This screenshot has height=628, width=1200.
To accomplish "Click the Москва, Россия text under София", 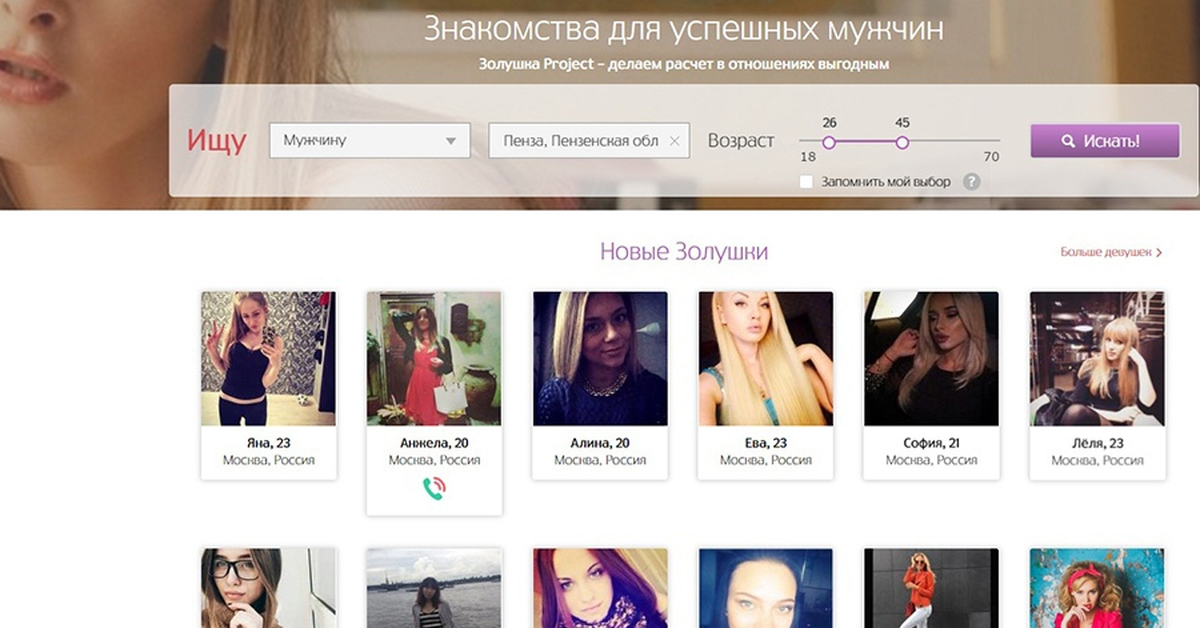I will pyautogui.click(x=931, y=461).
